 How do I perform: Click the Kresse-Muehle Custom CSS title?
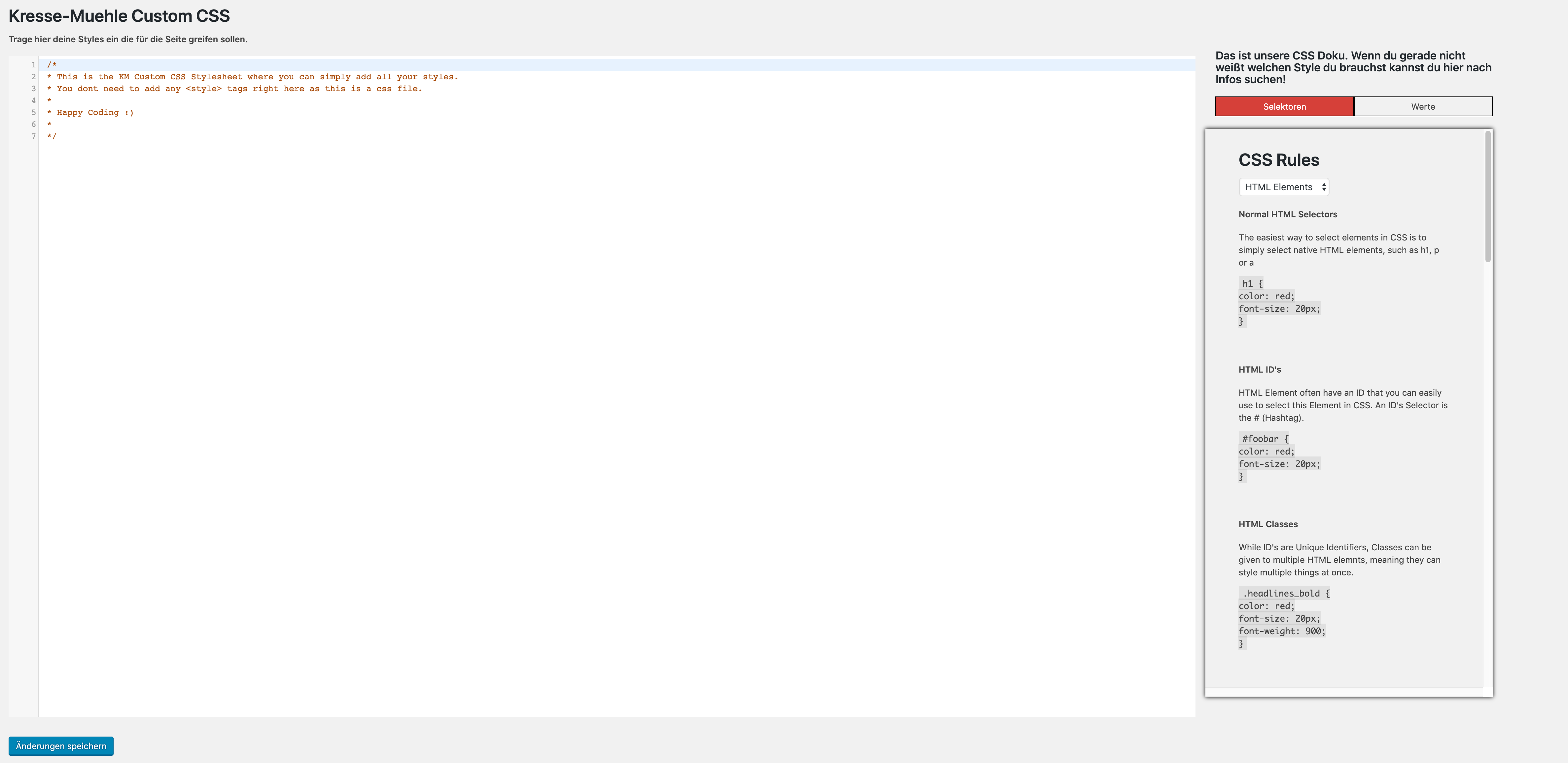119,16
